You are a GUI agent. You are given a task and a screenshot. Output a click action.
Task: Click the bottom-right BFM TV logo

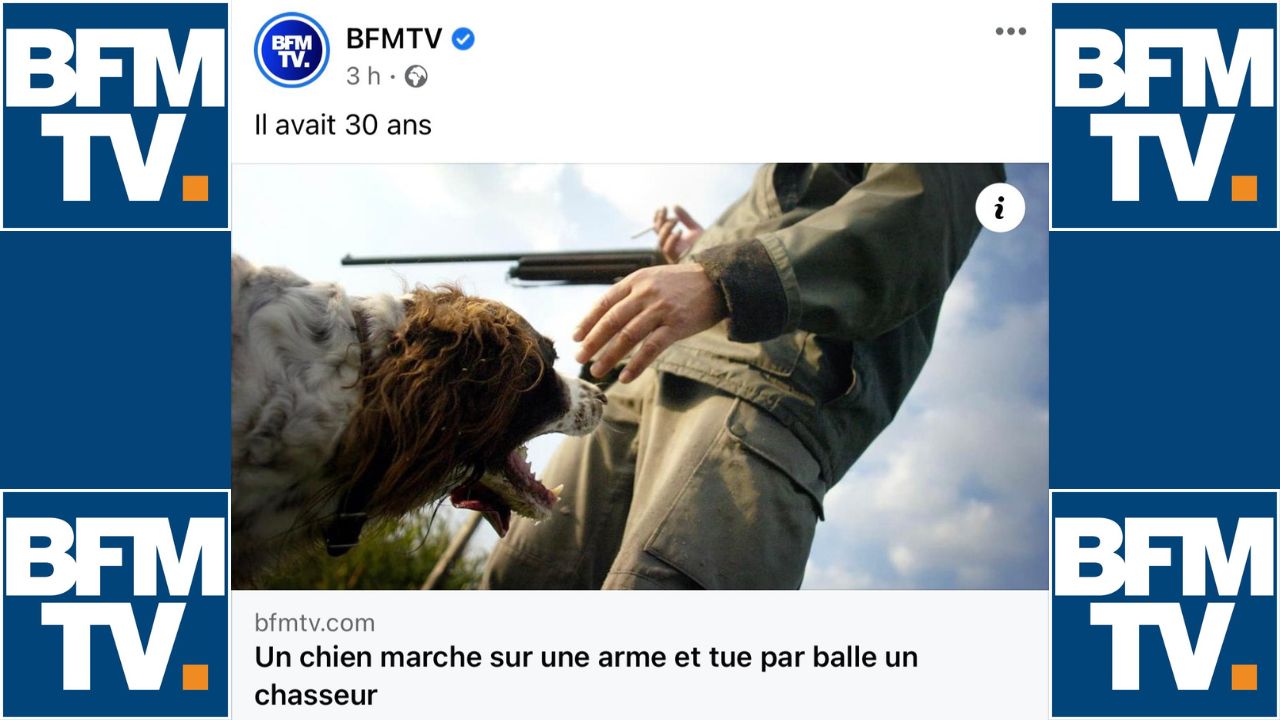(x=1165, y=604)
